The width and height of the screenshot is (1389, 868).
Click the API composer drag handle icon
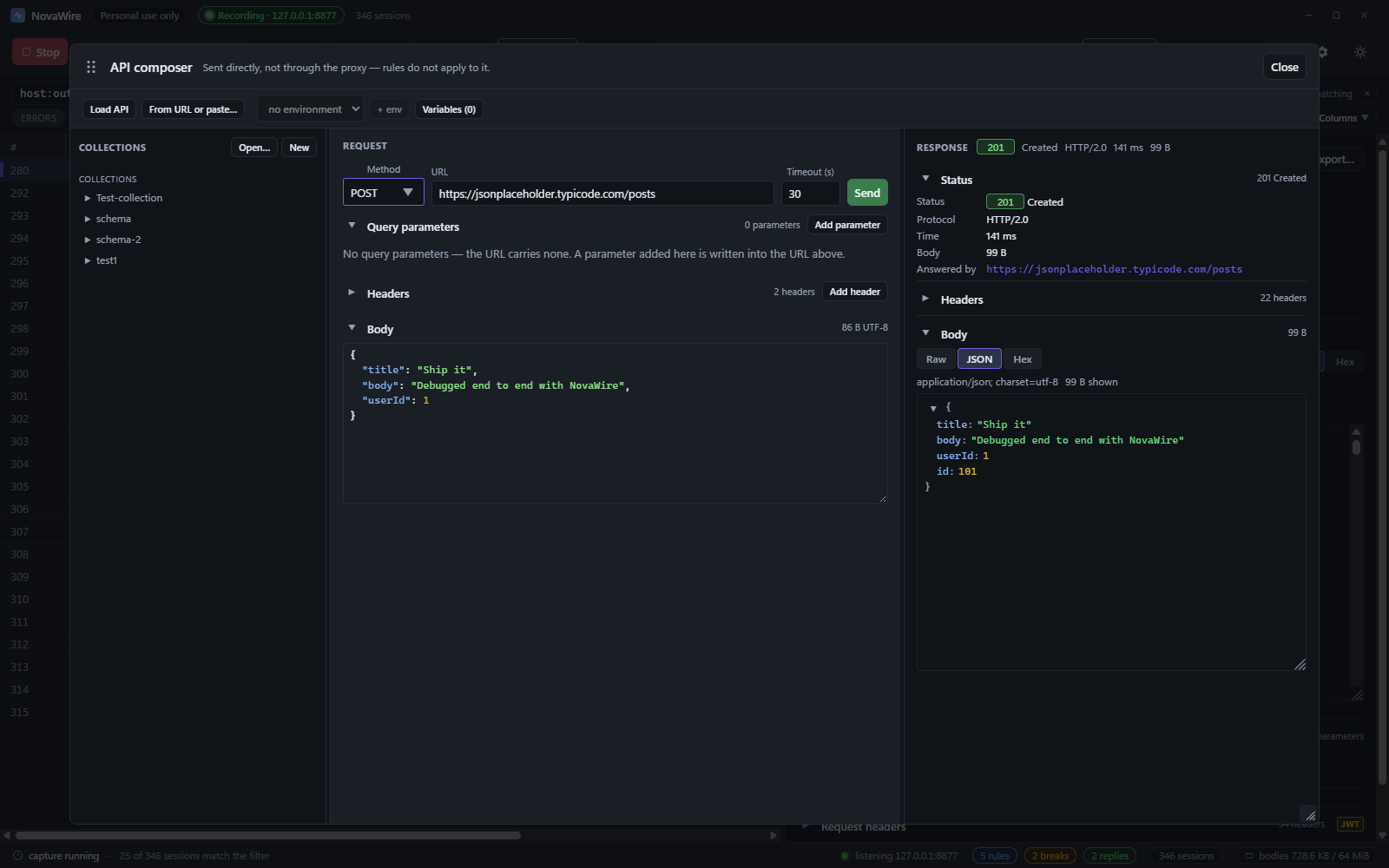click(x=91, y=67)
